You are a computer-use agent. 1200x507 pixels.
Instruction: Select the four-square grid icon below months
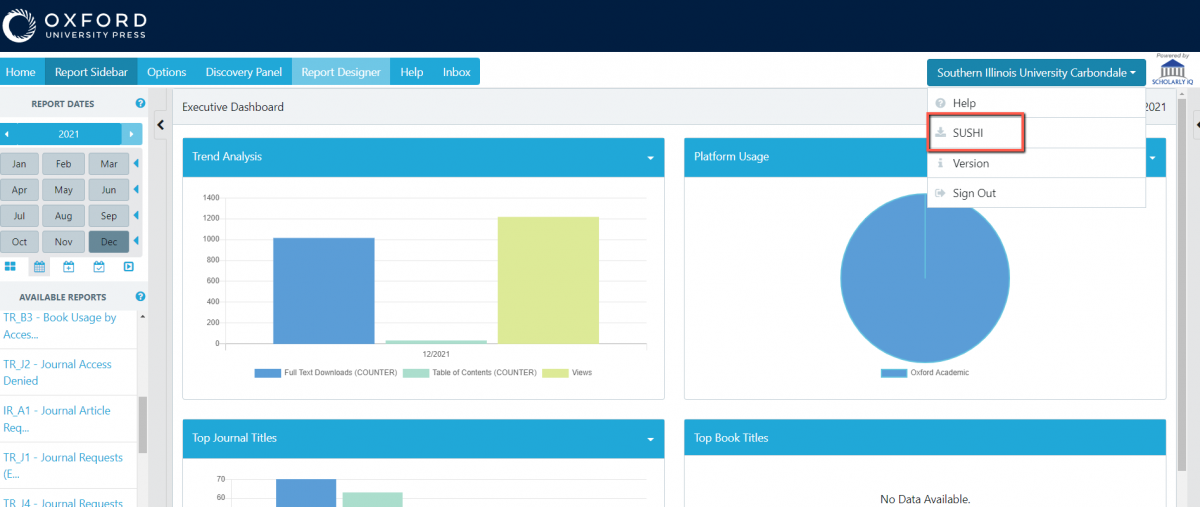[x=10, y=267]
